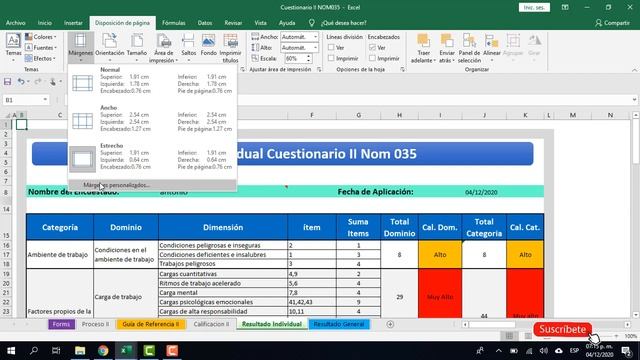This screenshot has height=360, width=640.
Task: Expand the formula bar
Action: pos(634,100)
